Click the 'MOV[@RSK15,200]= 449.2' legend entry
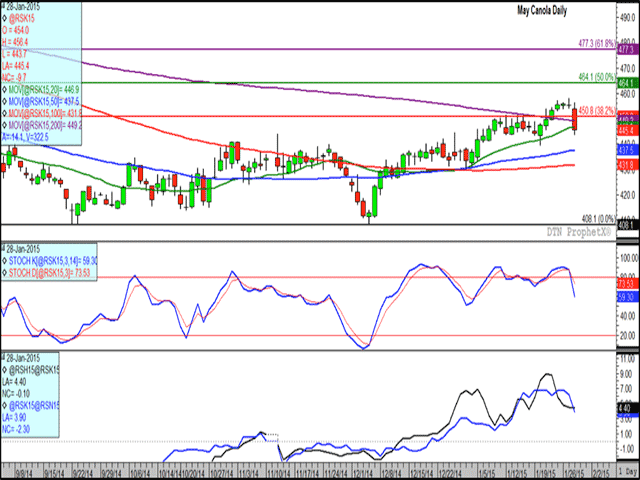 [x=45, y=124]
